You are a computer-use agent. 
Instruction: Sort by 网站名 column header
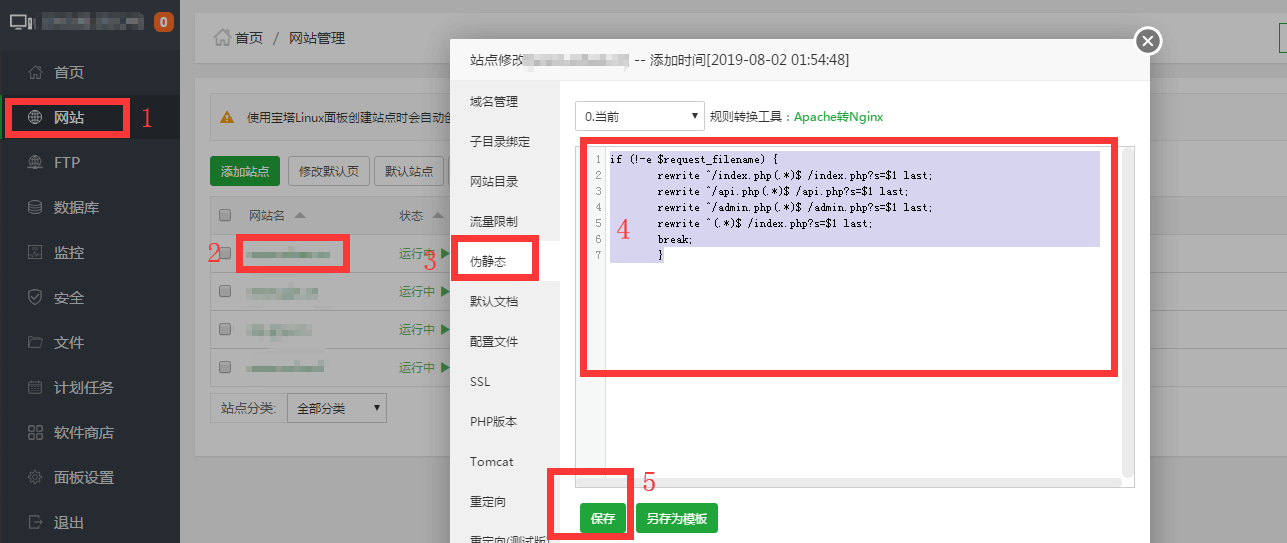coord(276,215)
